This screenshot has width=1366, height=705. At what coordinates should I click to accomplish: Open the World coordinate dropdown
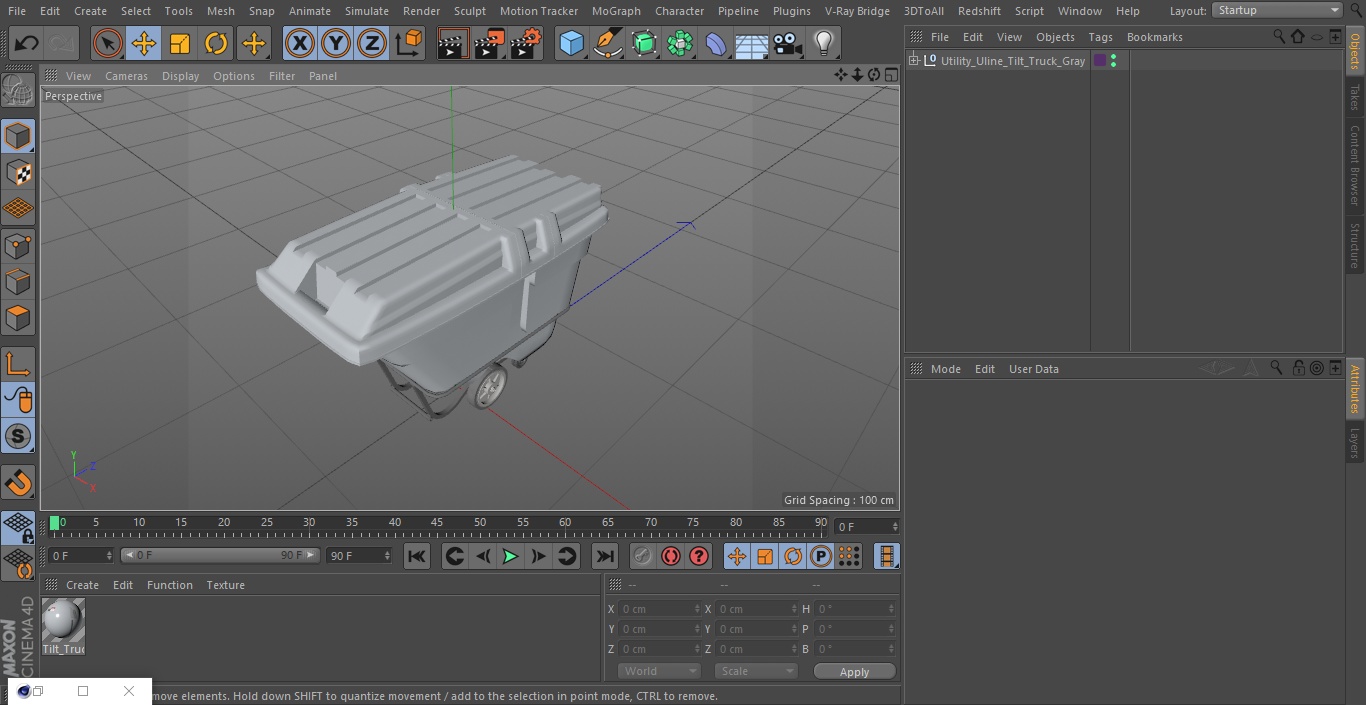point(658,671)
